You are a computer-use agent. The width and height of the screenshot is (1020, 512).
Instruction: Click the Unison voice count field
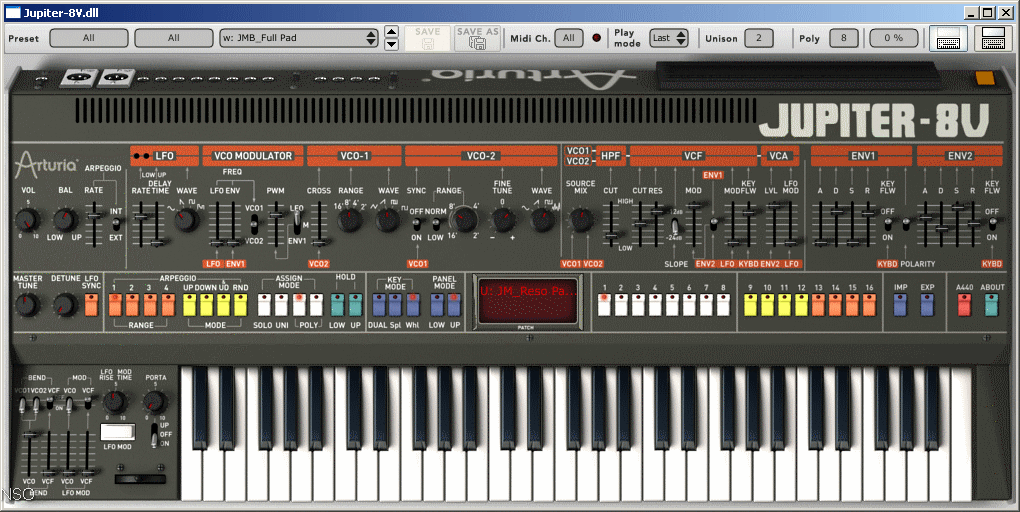pyautogui.click(x=759, y=38)
